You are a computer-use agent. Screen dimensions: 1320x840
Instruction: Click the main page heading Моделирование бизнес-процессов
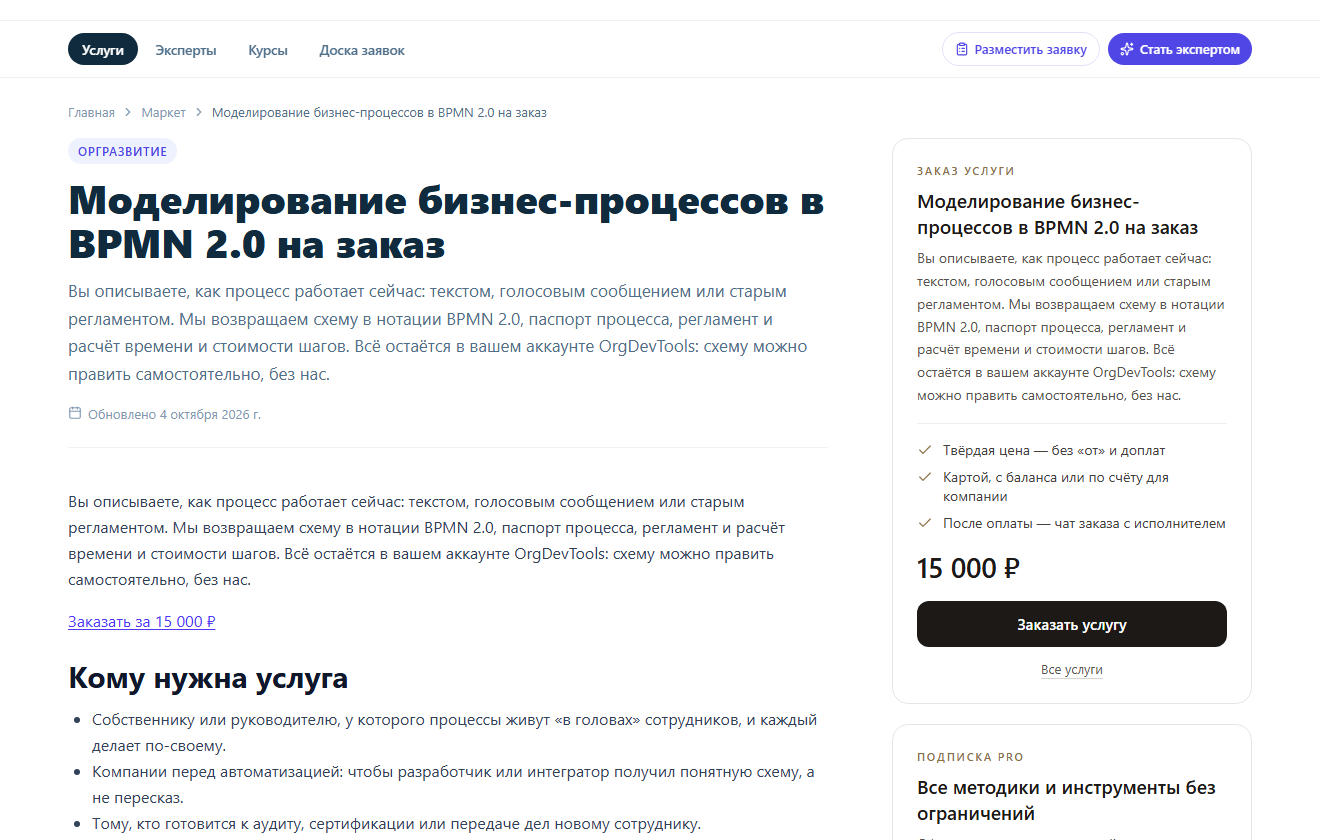[446, 223]
